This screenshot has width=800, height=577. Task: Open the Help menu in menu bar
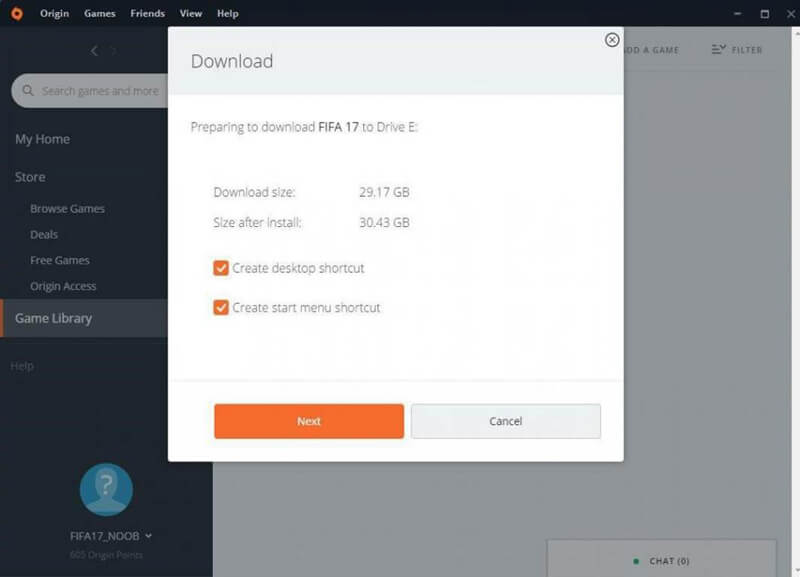tap(228, 13)
